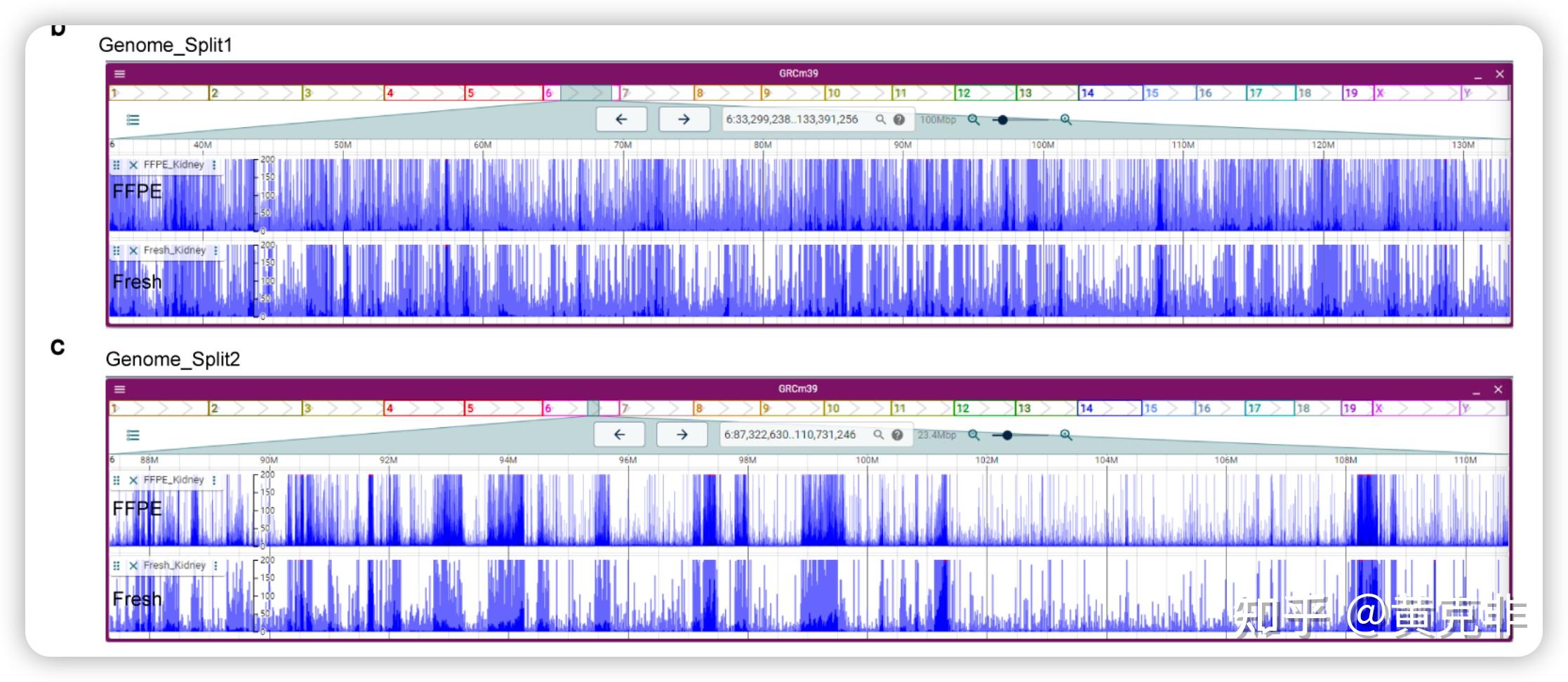Open the track selector in Genome_Split2 view
The image size is (1568, 682).
coord(132,434)
